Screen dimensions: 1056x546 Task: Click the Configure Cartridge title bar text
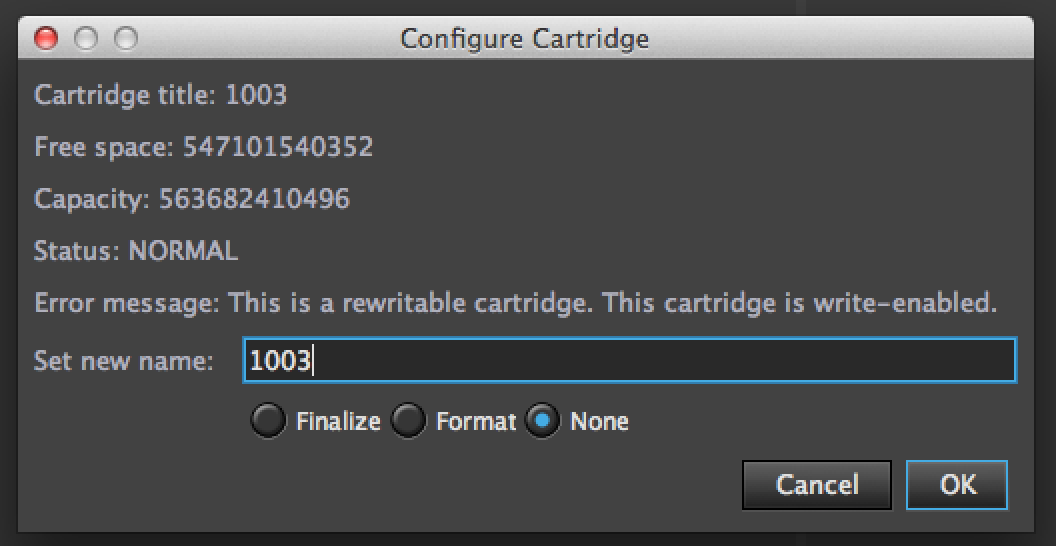tap(525, 39)
